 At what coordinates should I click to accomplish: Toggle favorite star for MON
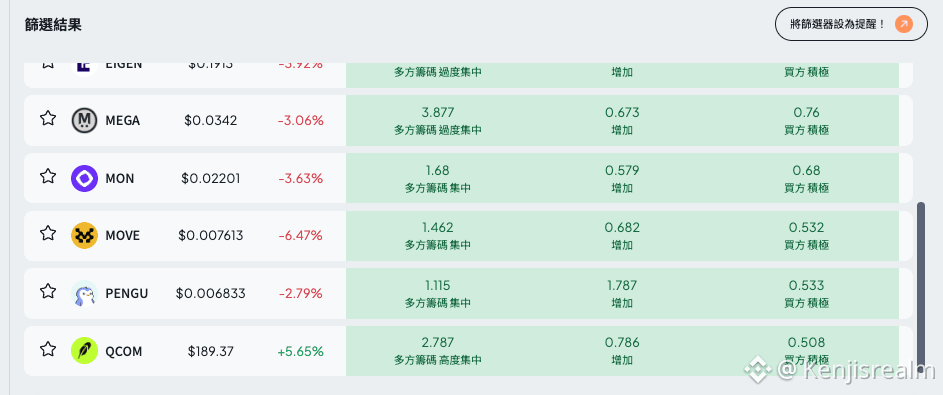[48, 176]
